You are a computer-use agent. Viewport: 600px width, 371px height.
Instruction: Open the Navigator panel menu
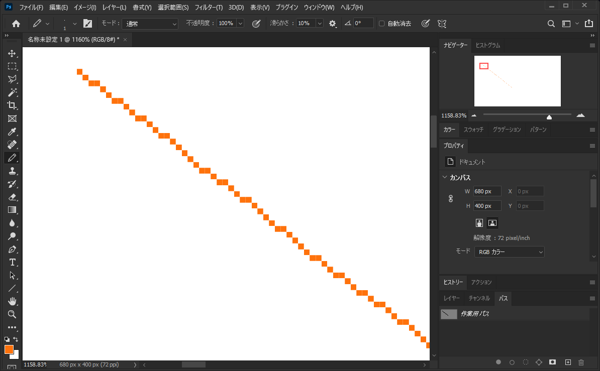[x=592, y=45]
